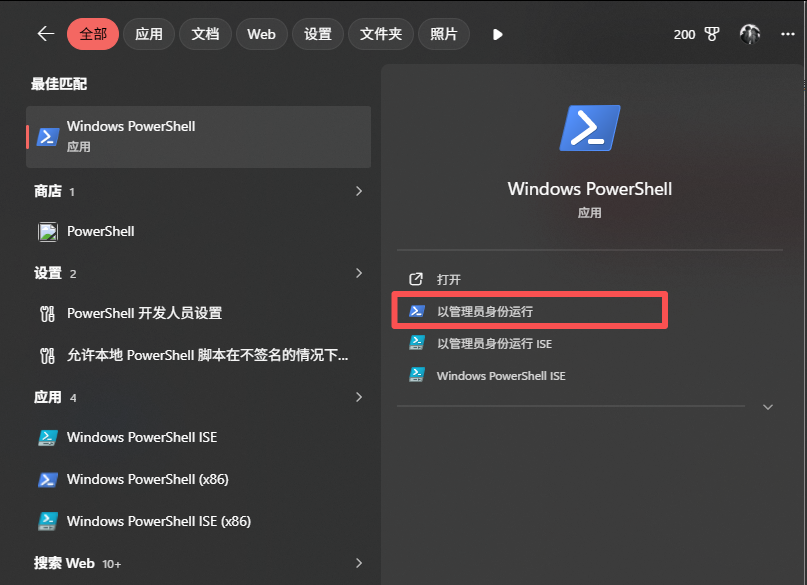807x585 pixels.
Task: Open the three-dot options menu
Action: point(787,34)
